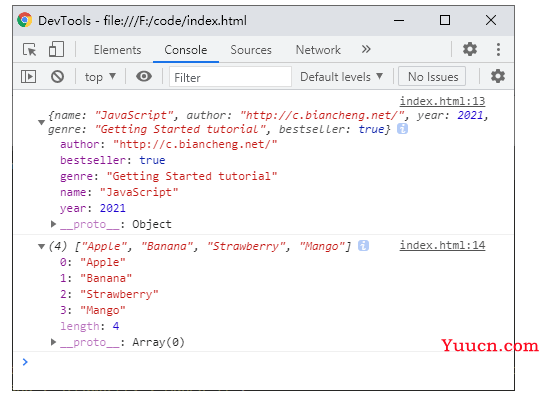
Task: Minimize the DevTools window
Action: click(399, 20)
